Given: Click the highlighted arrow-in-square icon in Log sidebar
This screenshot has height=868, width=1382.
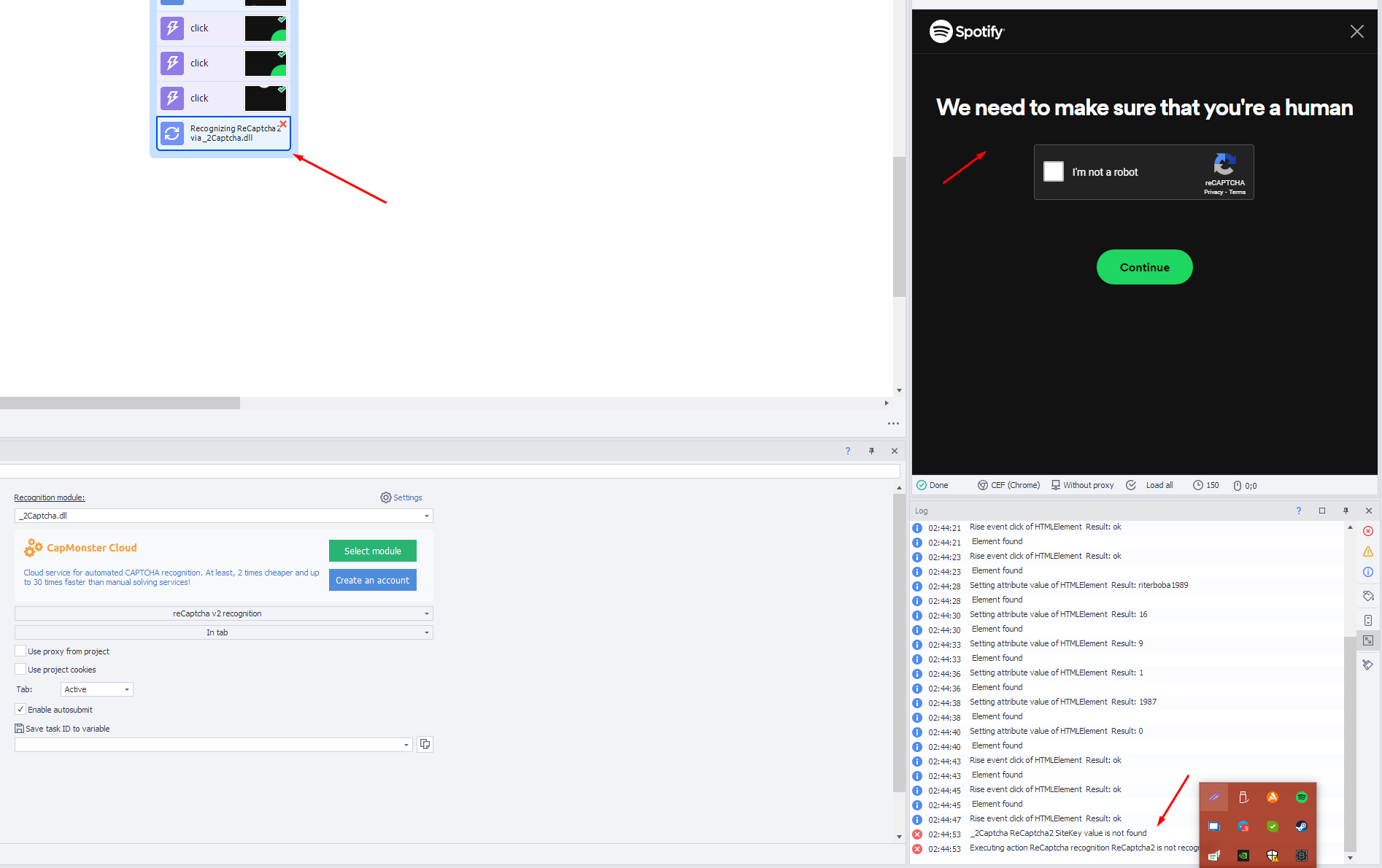Looking at the screenshot, I should 1368,640.
